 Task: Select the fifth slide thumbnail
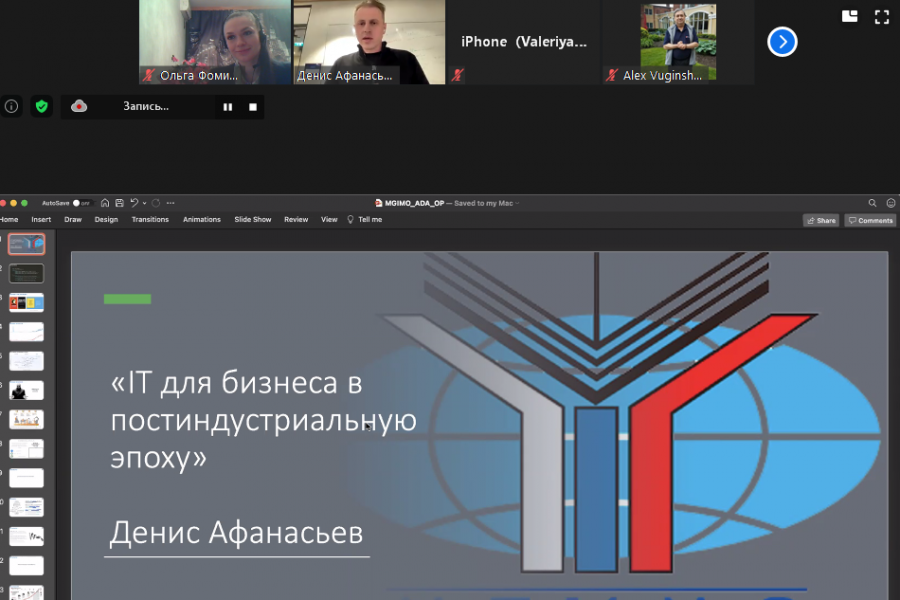[26, 361]
